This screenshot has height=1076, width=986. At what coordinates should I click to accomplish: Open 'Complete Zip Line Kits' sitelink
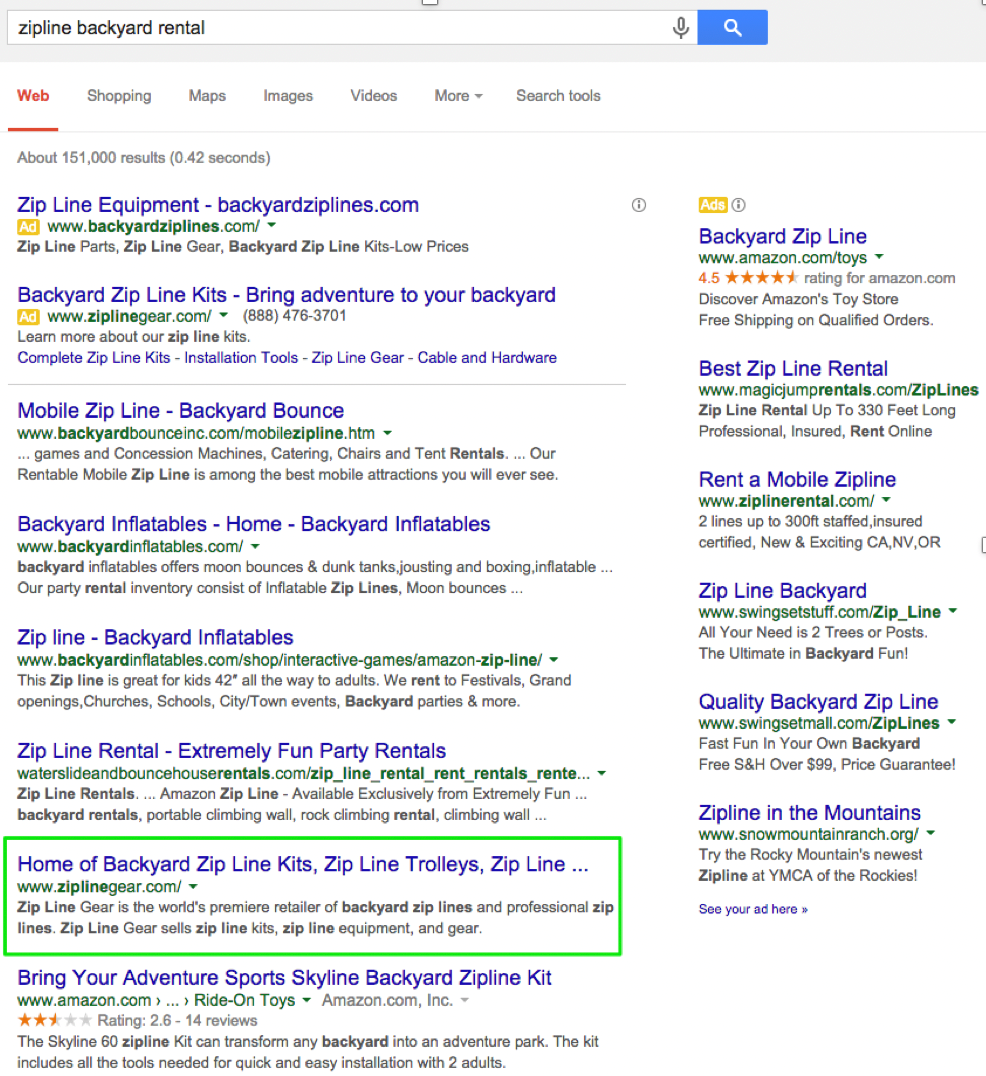pyautogui.click(x=94, y=358)
